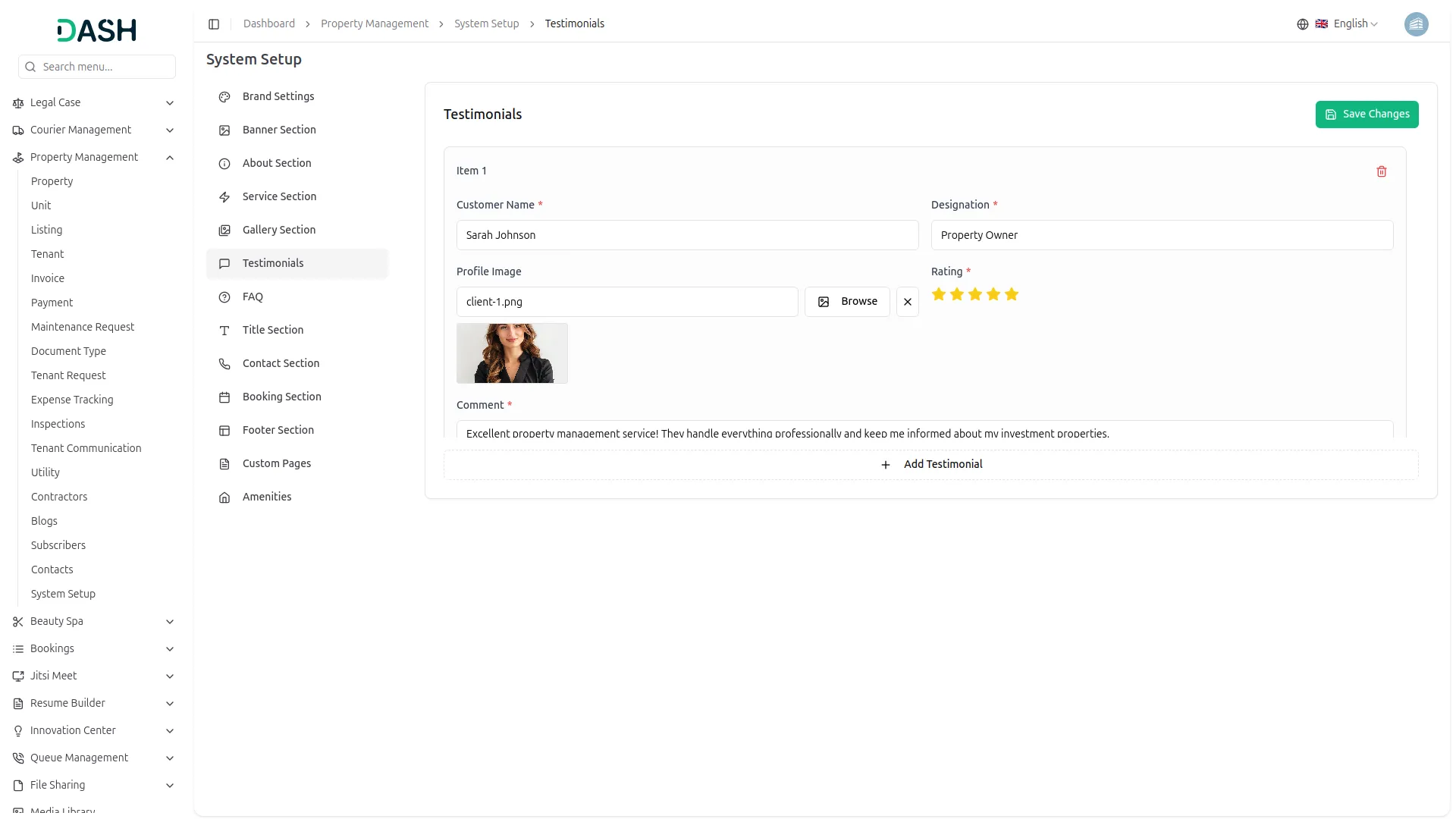Screen dimensions: 1456x819
Task: Click the client profile image thumbnail
Action: coord(512,353)
